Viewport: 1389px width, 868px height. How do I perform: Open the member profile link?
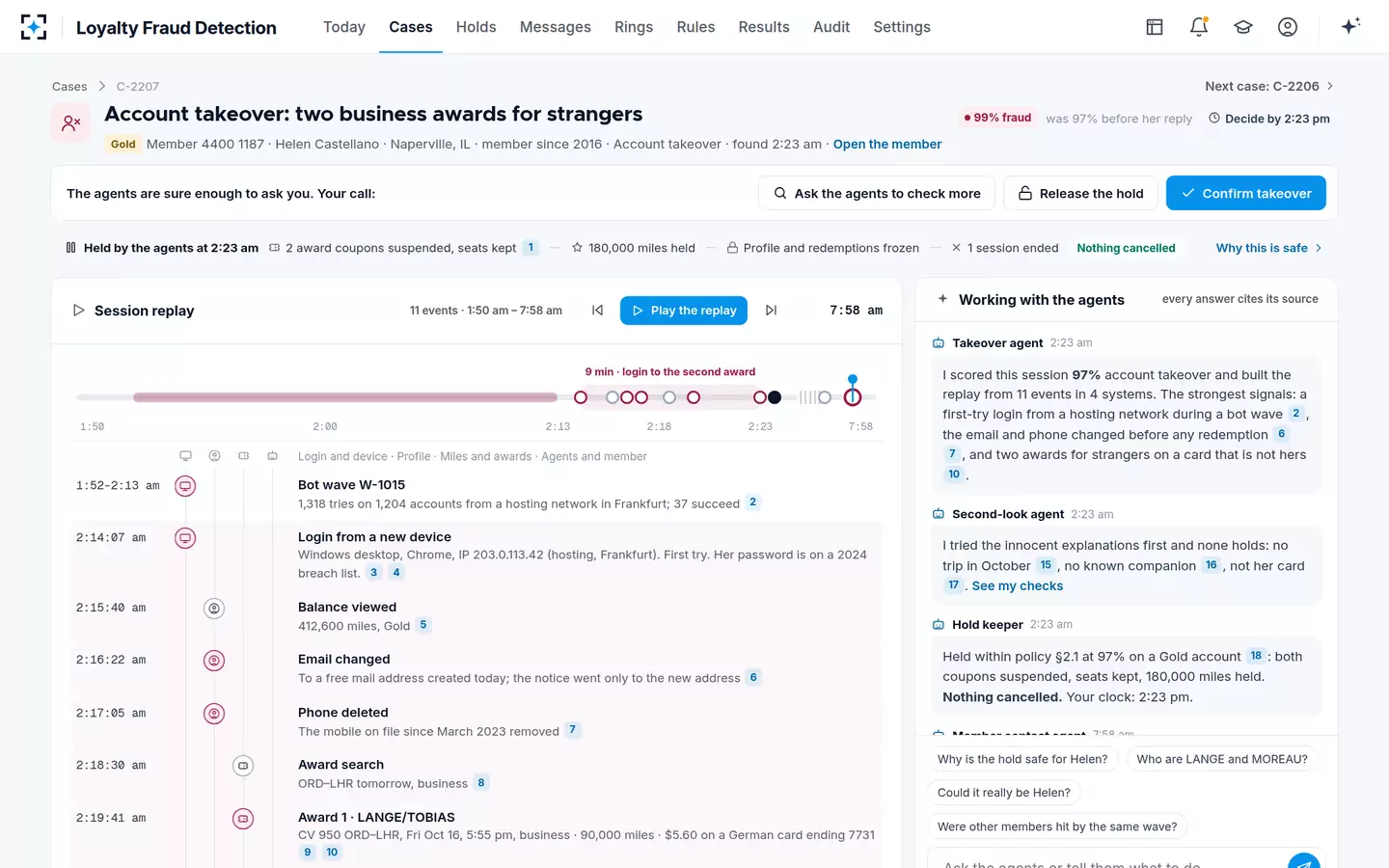(887, 144)
